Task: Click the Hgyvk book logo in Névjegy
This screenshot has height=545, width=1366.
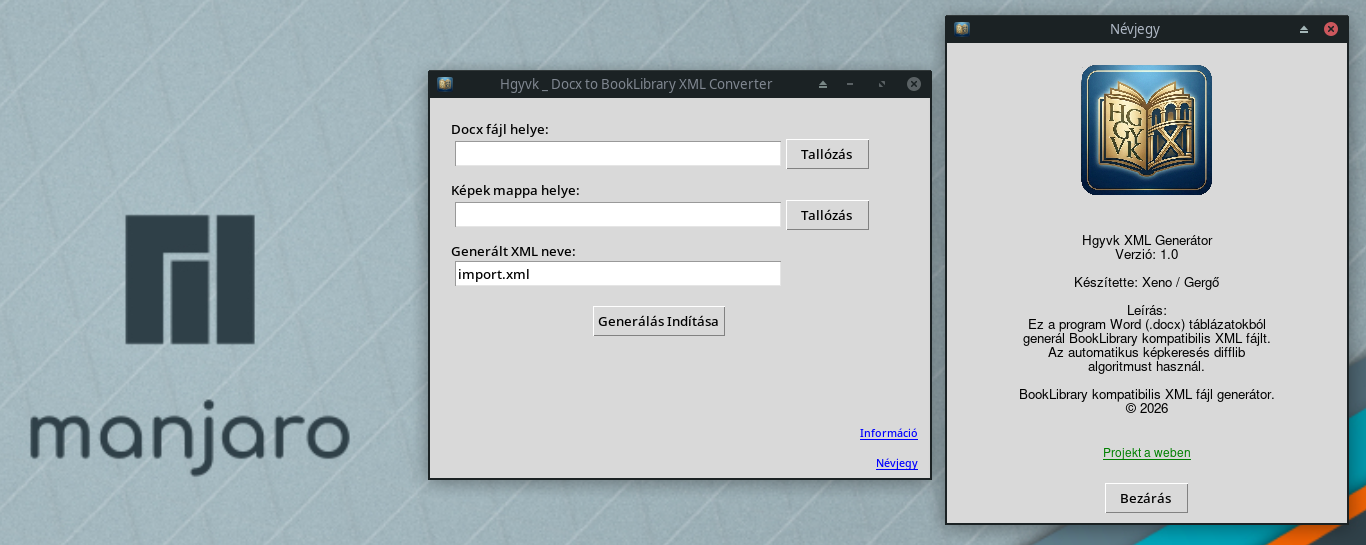Action: (1146, 130)
